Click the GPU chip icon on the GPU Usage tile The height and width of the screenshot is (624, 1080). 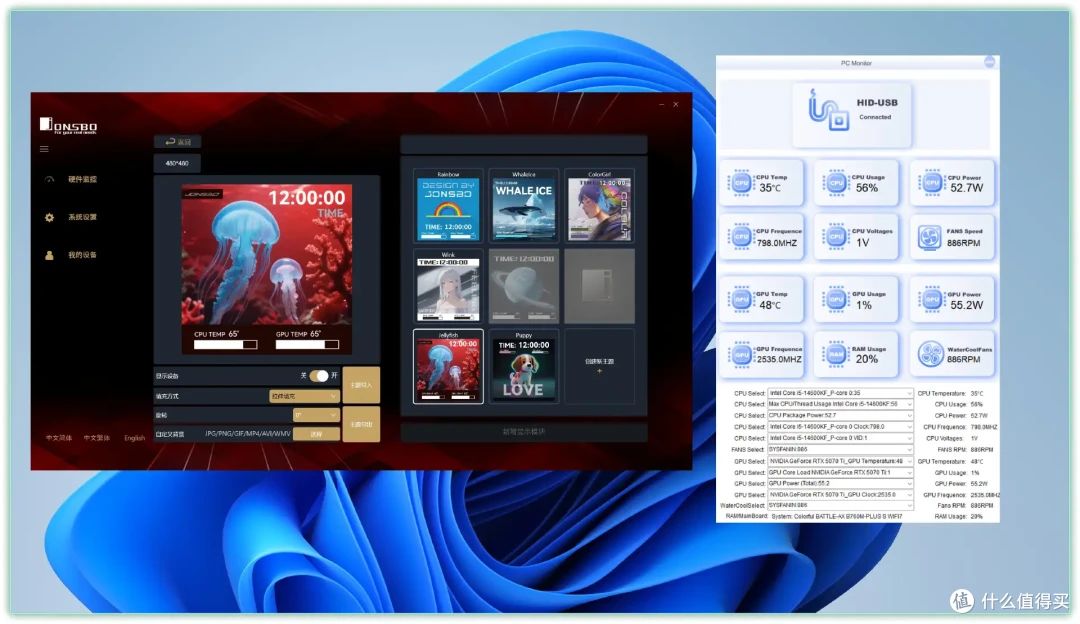(x=836, y=300)
